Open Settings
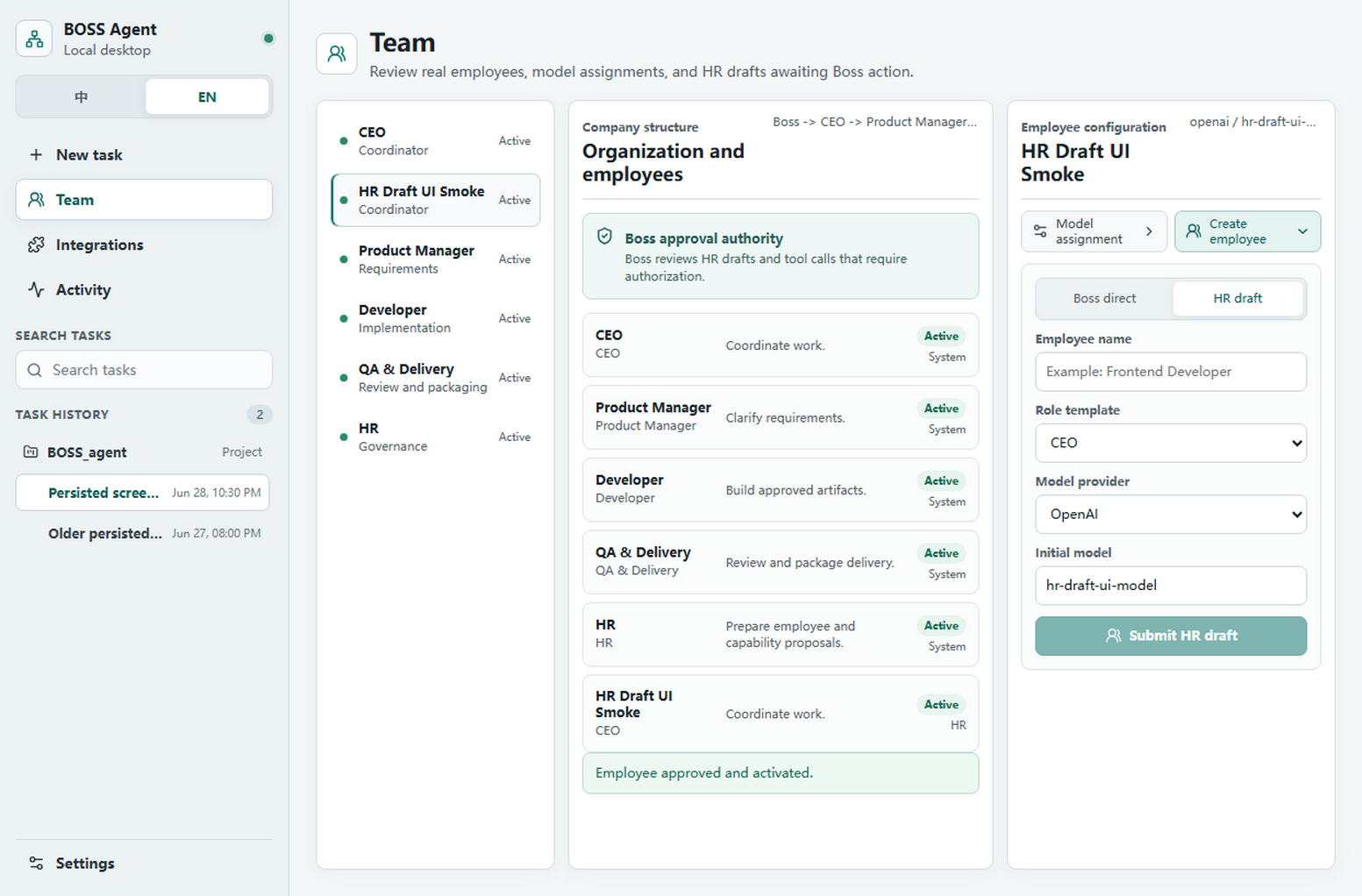1362x896 pixels. click(x=144, y=863)
